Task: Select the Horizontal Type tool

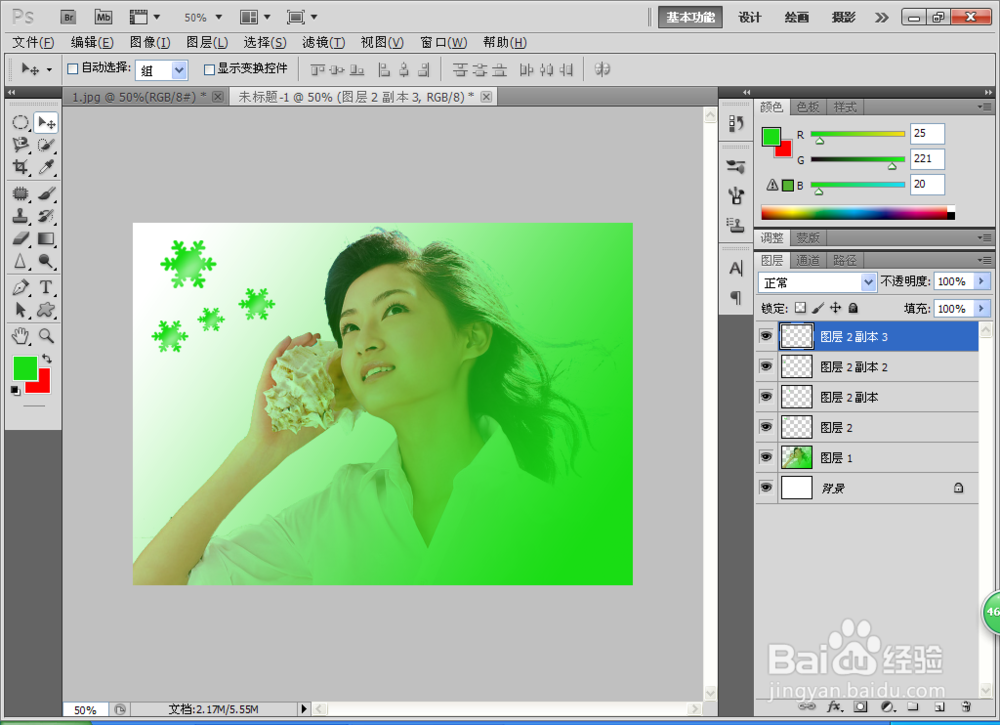Action: pos(46,287)
